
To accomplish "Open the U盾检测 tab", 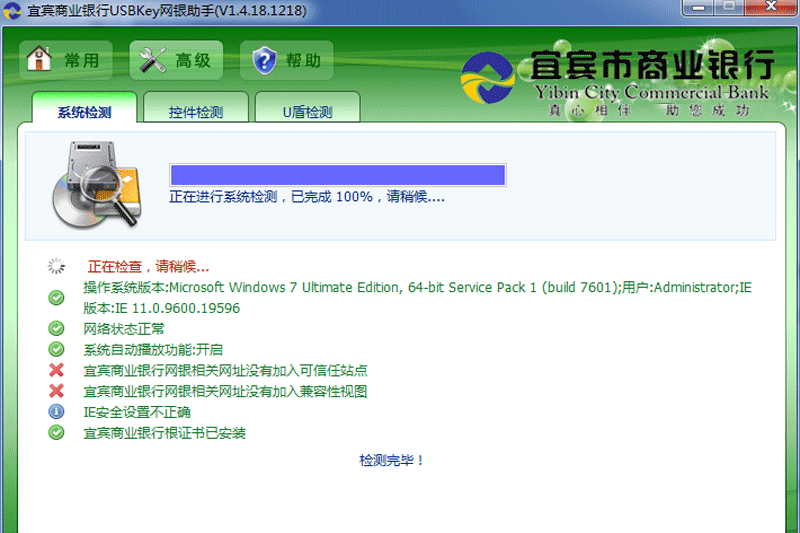I will (x=306, y=112).
